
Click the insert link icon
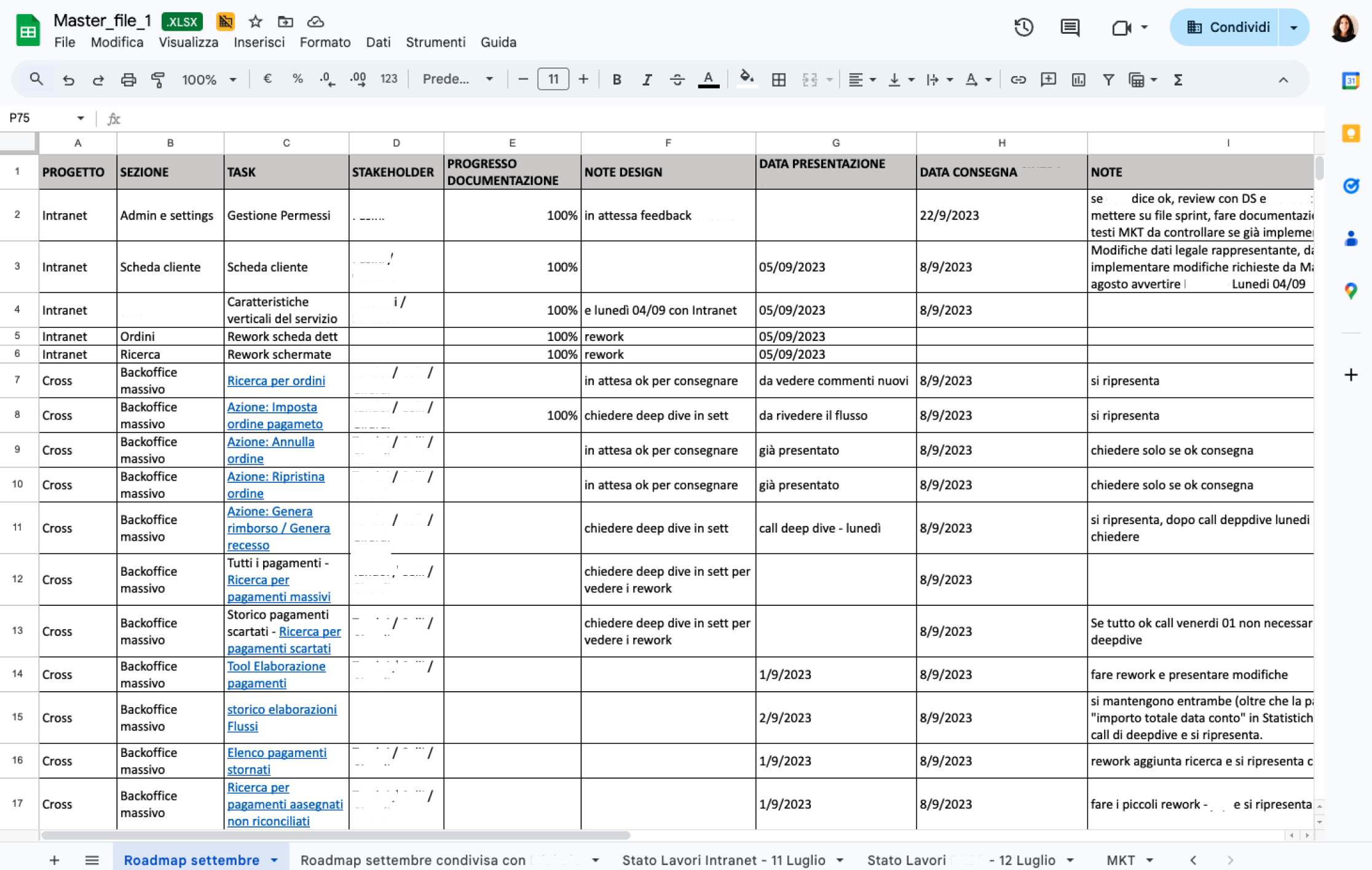tap(1018, 80)
